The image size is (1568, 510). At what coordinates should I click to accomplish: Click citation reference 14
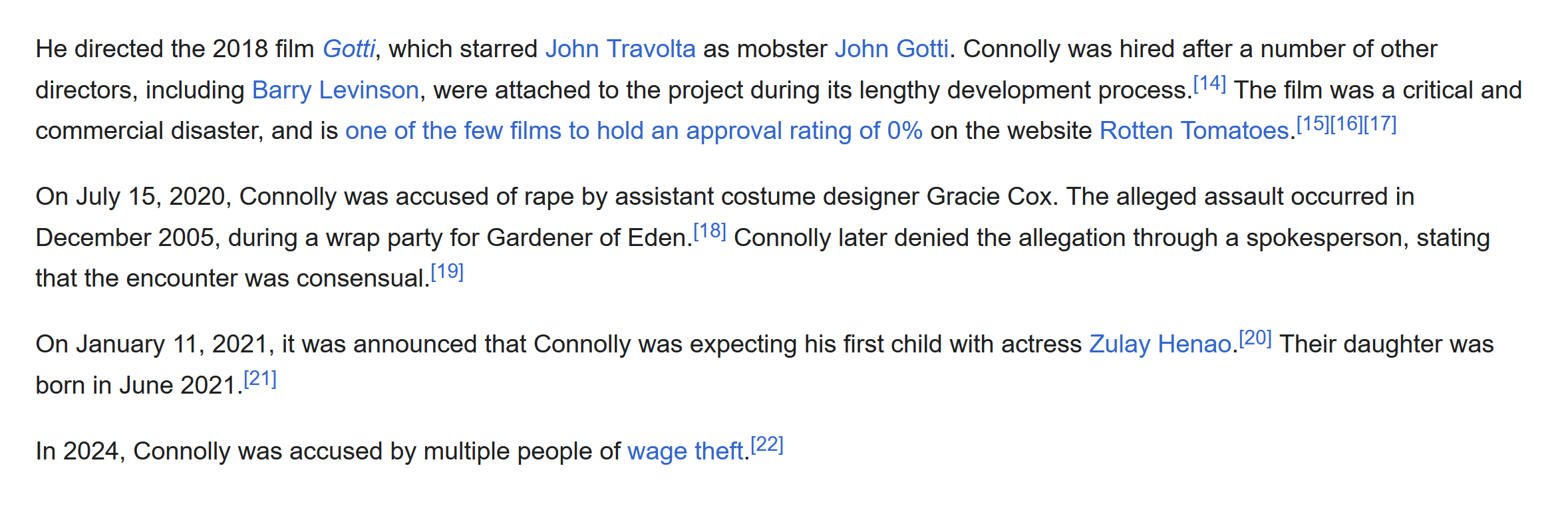[1209, 84]
